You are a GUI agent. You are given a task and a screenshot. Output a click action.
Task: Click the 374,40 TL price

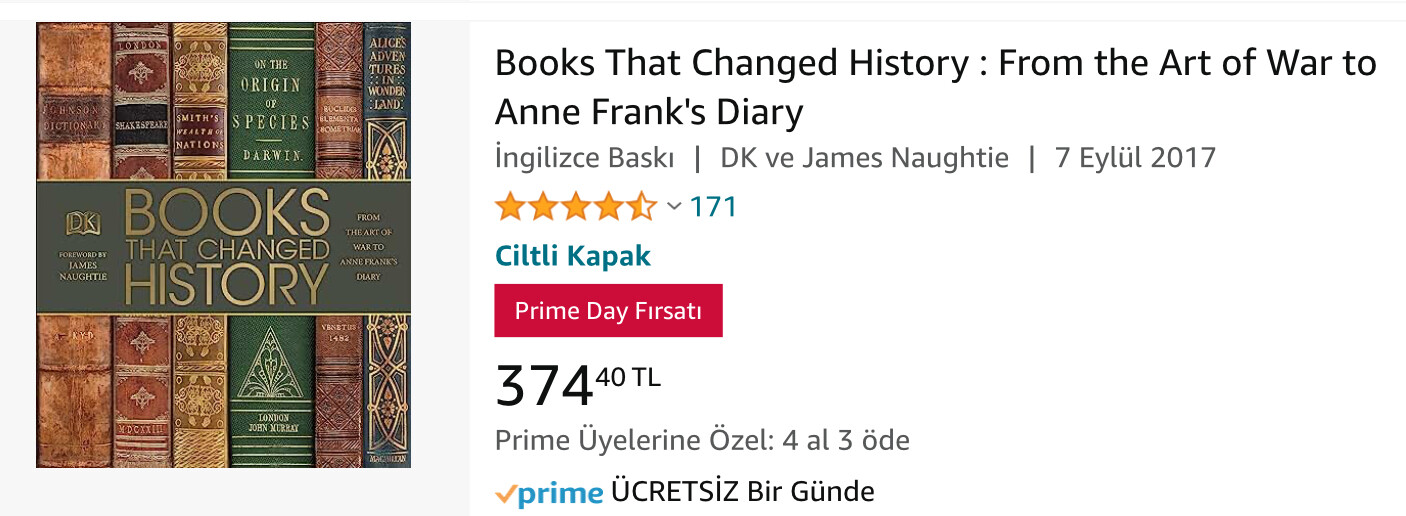[577, 384]
